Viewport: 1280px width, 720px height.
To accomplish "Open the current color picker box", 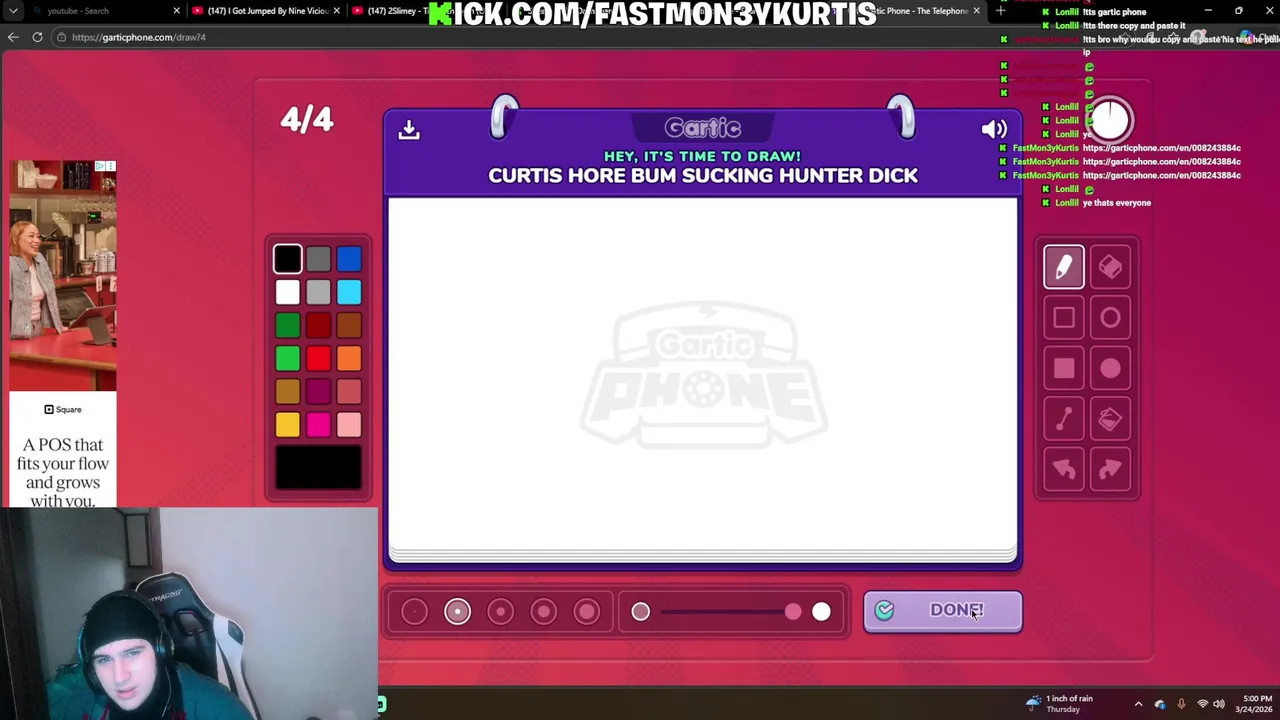I will (x=318, y=468).
